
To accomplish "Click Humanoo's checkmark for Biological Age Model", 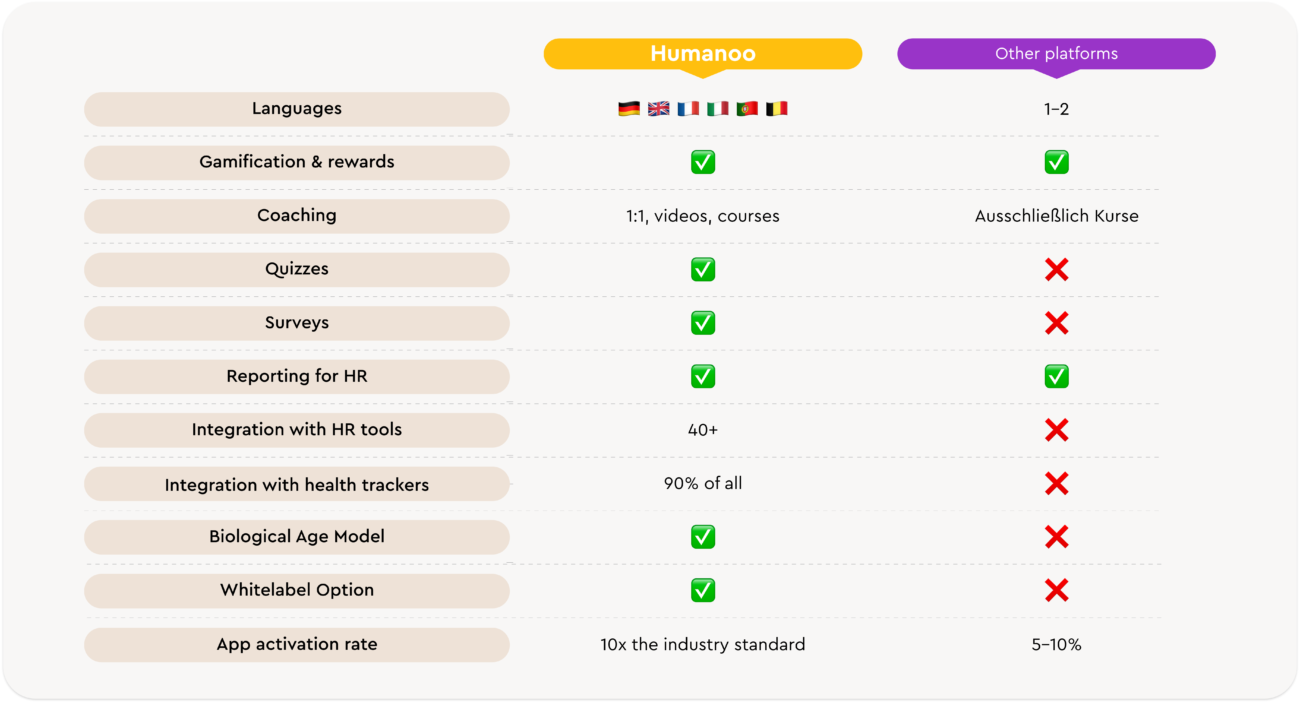I will click(x=703, y=537).
